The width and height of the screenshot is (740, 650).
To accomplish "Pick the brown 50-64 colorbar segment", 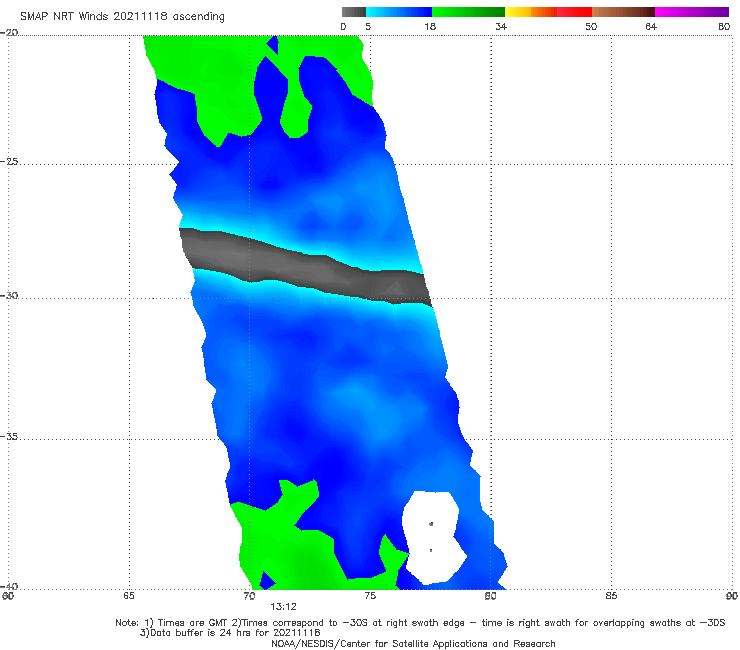I will point(623,12).
